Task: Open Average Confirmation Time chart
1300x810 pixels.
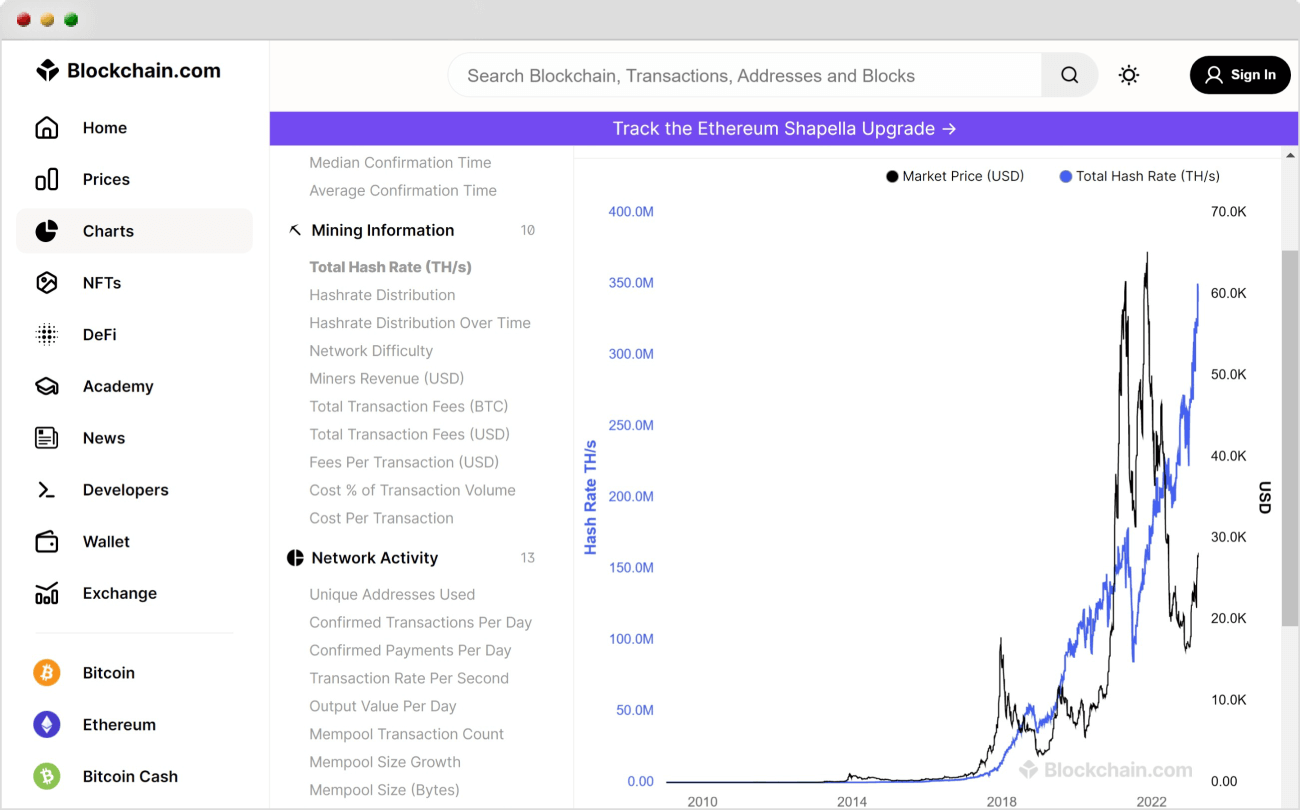Action: coord(403,191)
